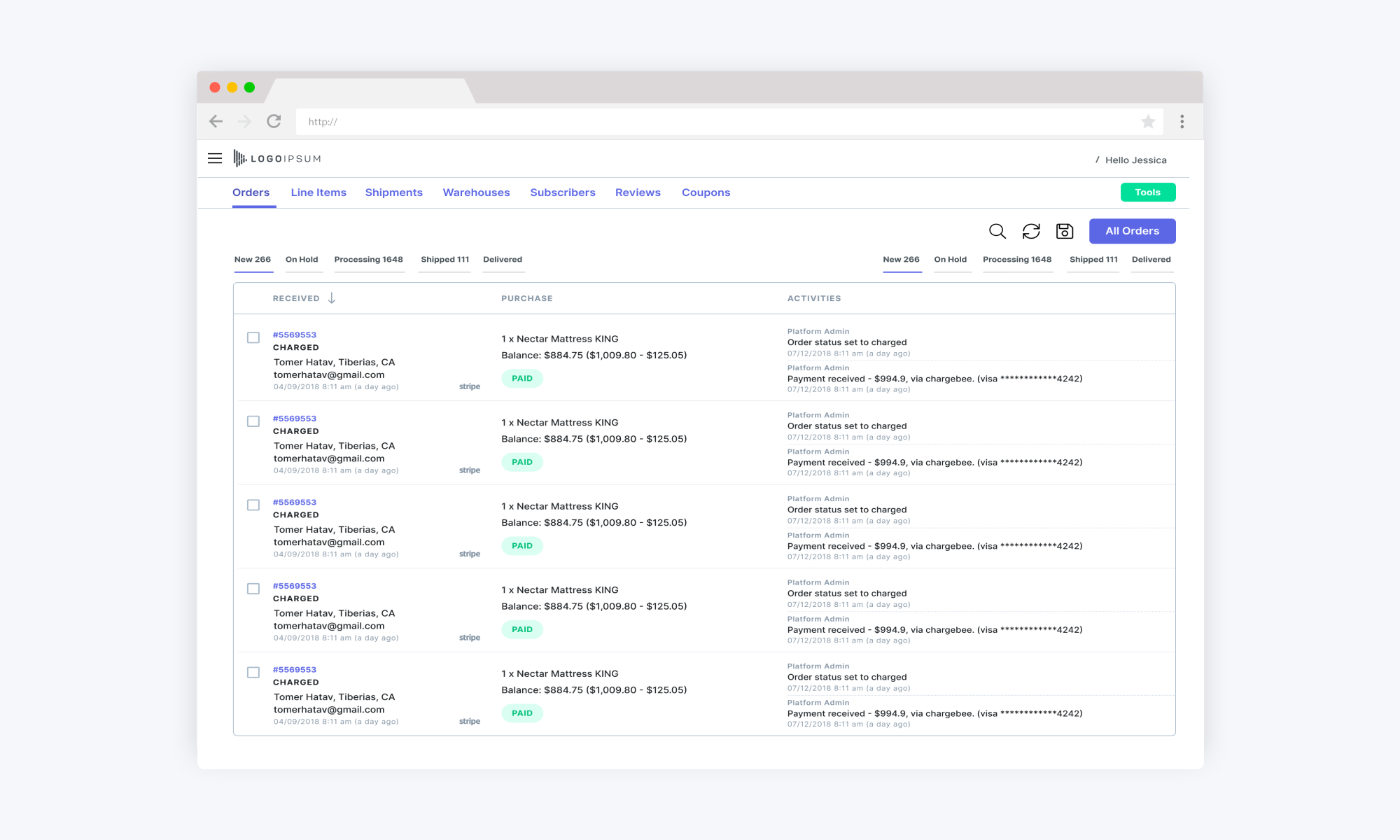The width and height of the screenshot is (1400, 840).
Task: Open last order link #5569553
Action: point(295,670)
